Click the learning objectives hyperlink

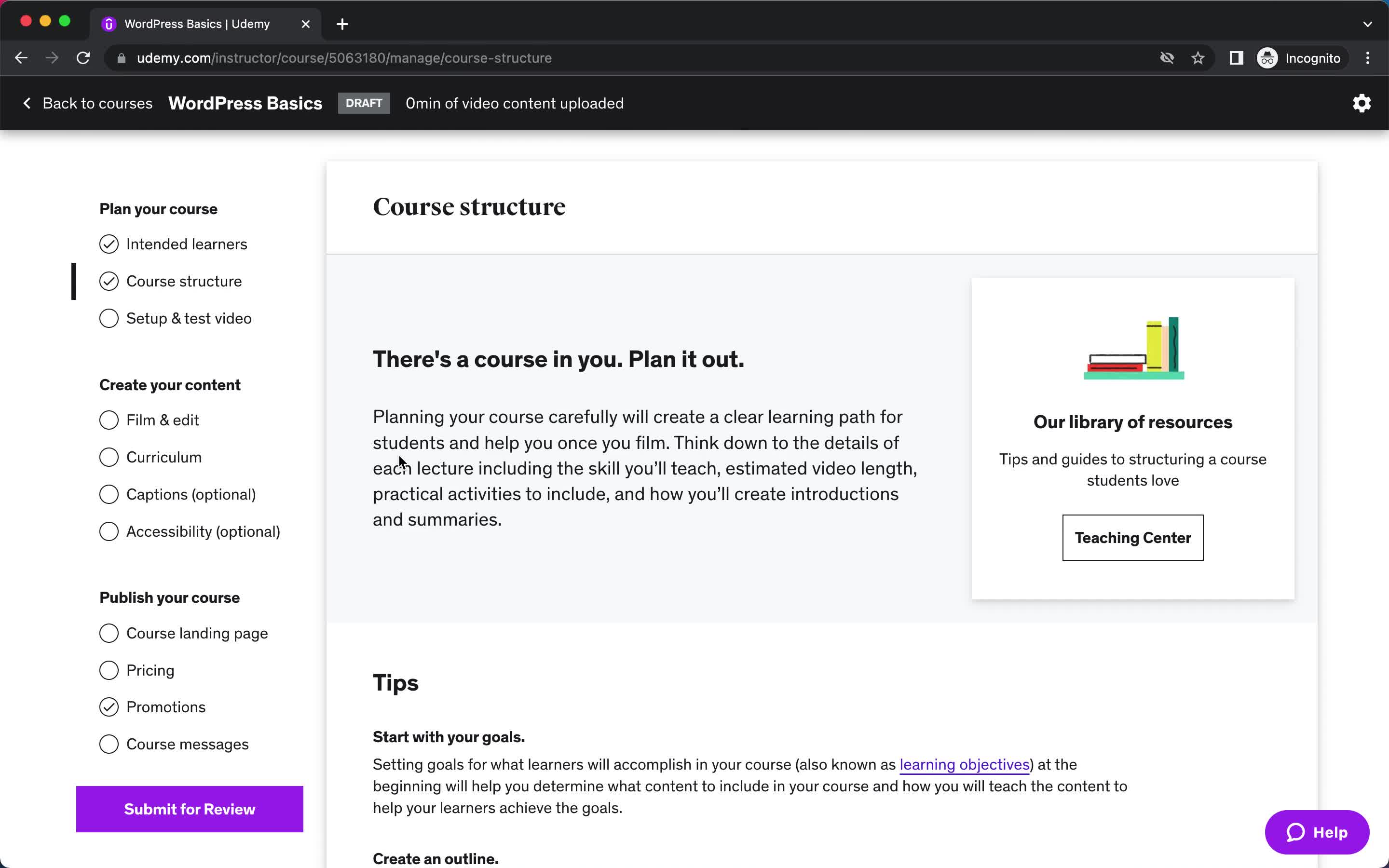[x=964, y=764]
